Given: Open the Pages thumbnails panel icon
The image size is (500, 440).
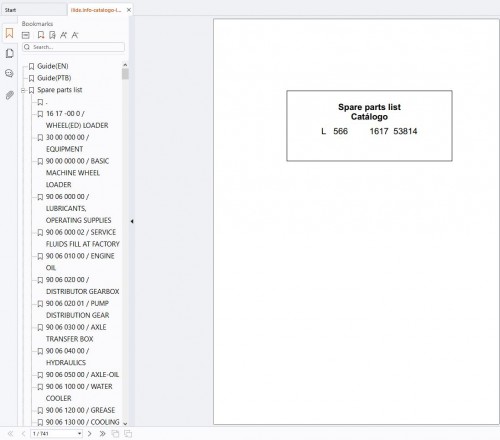Looking at the screenshot, I should pos(9,53).
